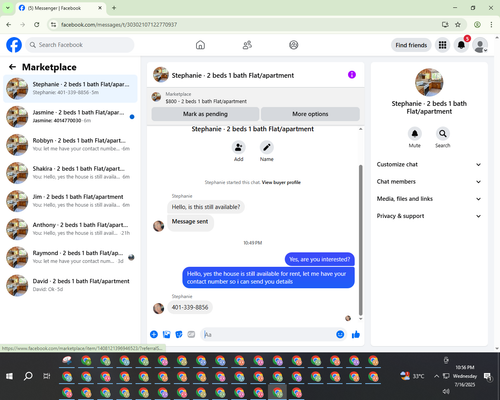This screenshot has width=500, height=400.
Task: Open the notifications bell
Action: click(461, 45)
